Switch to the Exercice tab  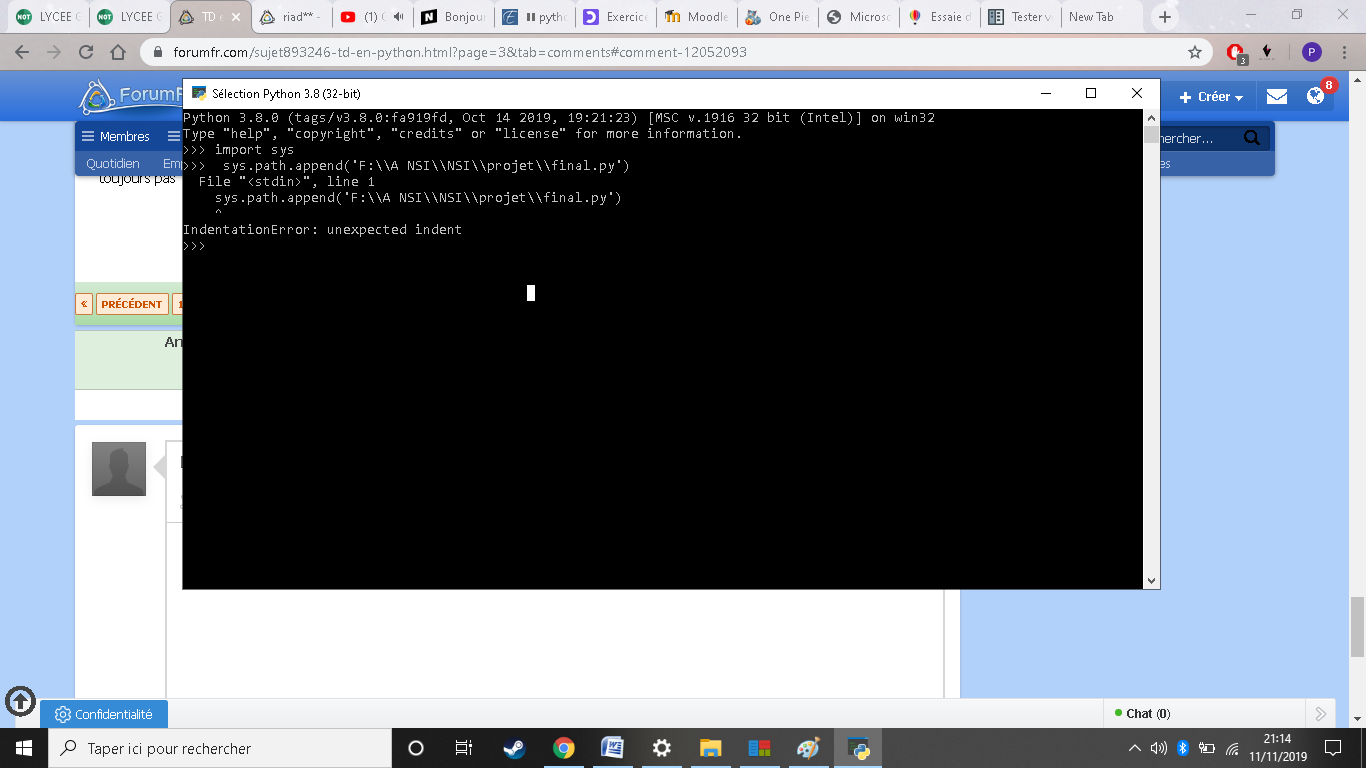615,17
